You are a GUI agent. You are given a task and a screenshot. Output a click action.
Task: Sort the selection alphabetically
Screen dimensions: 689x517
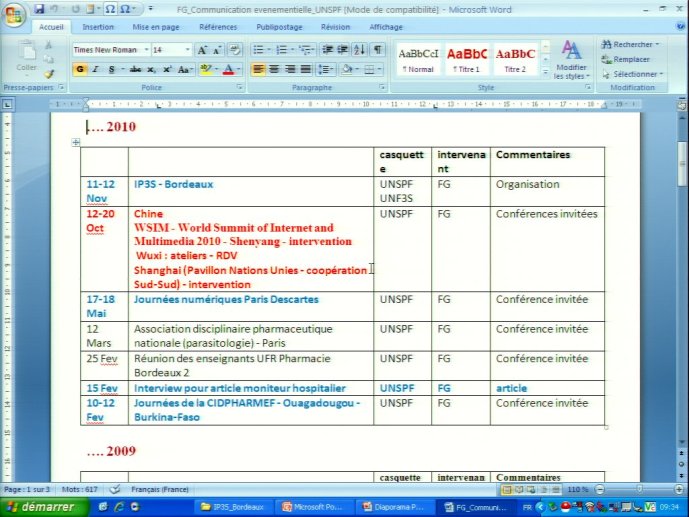tap(359, 50)
